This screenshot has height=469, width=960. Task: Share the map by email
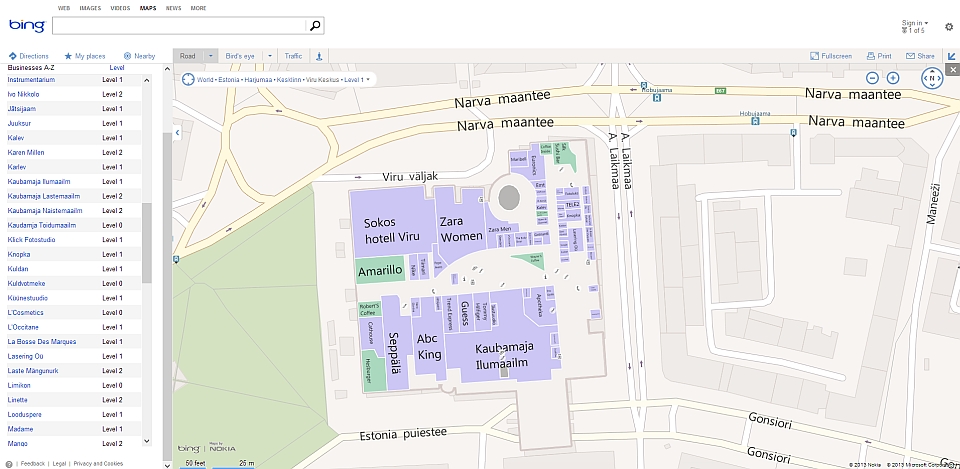(920, 56)
